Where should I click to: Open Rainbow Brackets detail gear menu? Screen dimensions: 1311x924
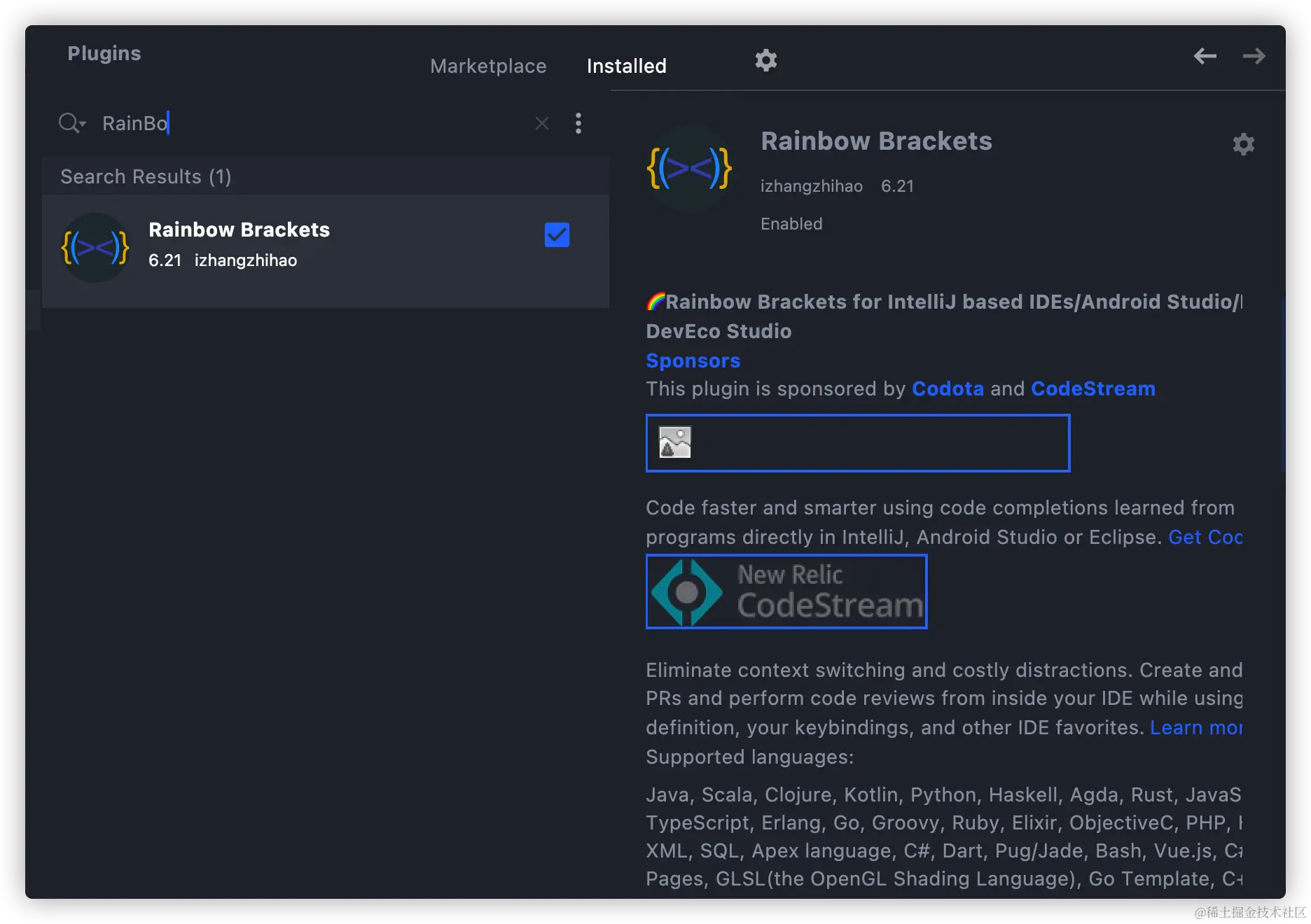(1243, 144)
